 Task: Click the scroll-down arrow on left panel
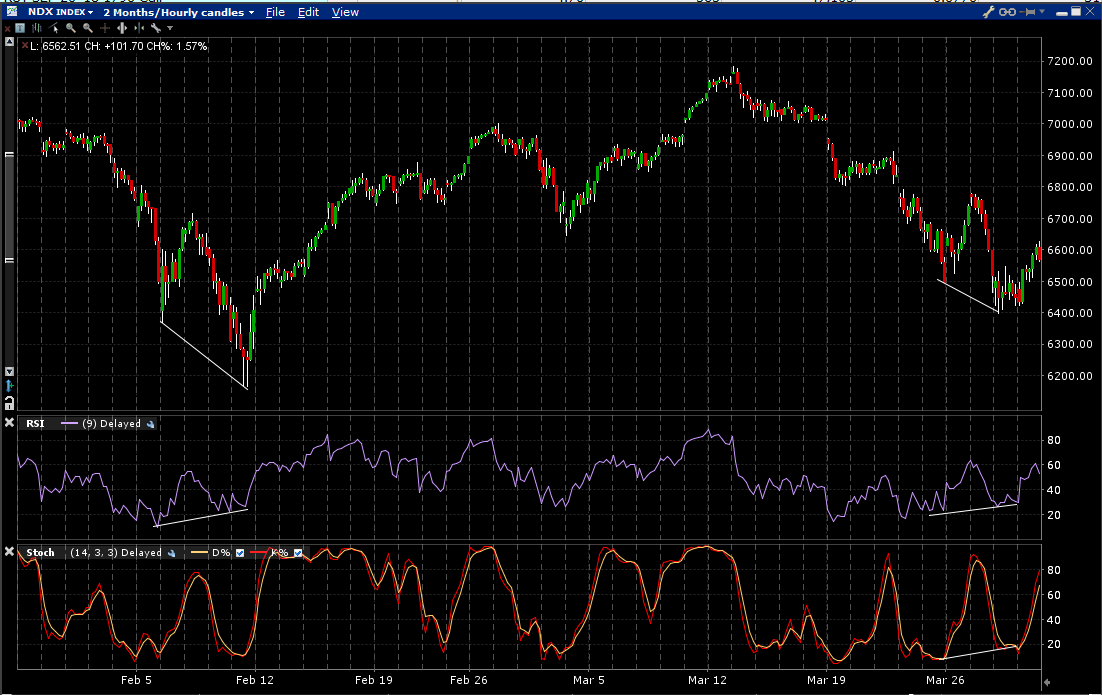point(9,371)
